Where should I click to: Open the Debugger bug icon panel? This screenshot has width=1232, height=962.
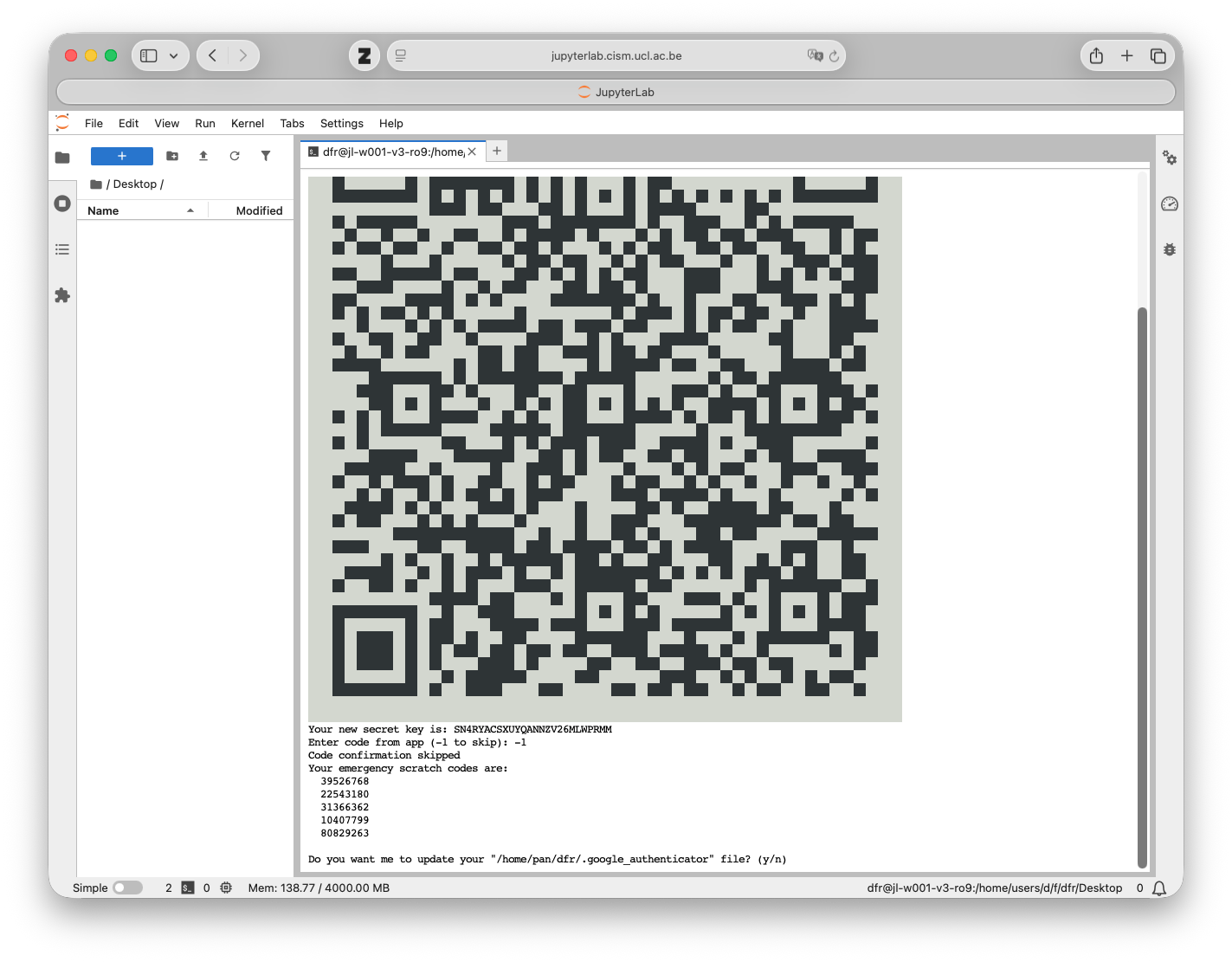[1170, 249]
